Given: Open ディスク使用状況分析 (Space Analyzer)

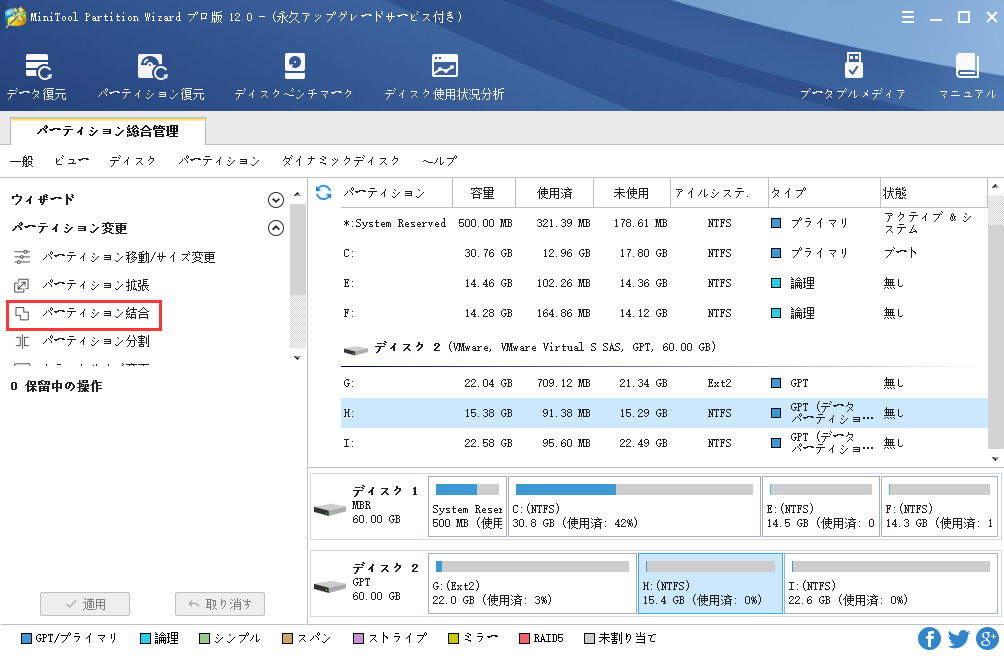Looking at the screenshot, I should click(x=444, y=77).
